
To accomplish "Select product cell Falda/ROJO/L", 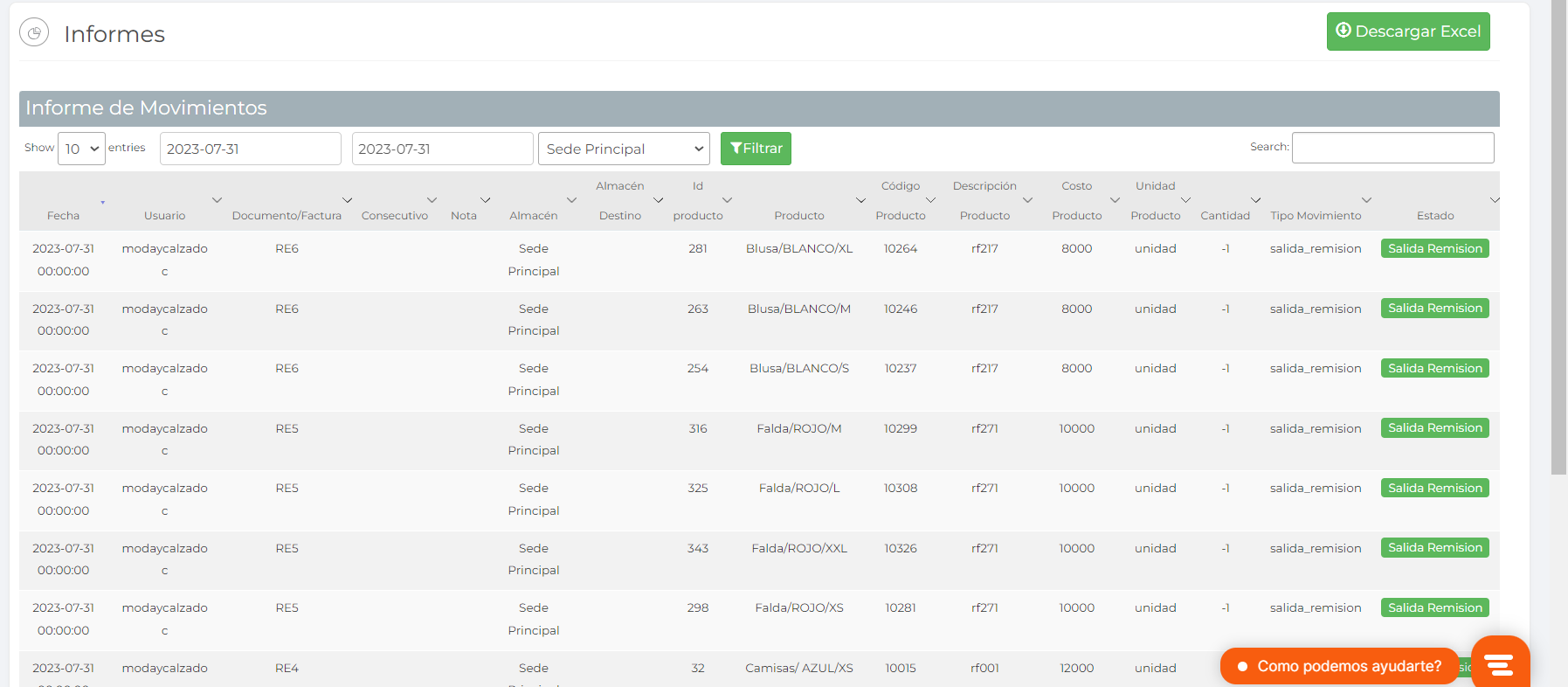I will (x=799, y=489).
